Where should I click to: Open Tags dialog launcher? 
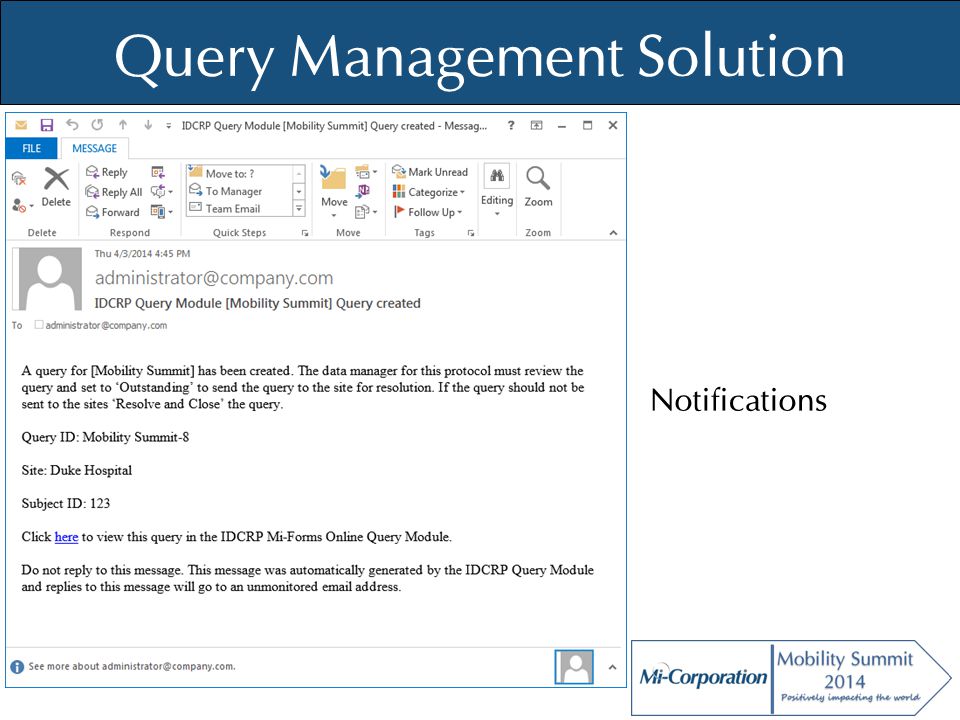[x=471, y=233]
